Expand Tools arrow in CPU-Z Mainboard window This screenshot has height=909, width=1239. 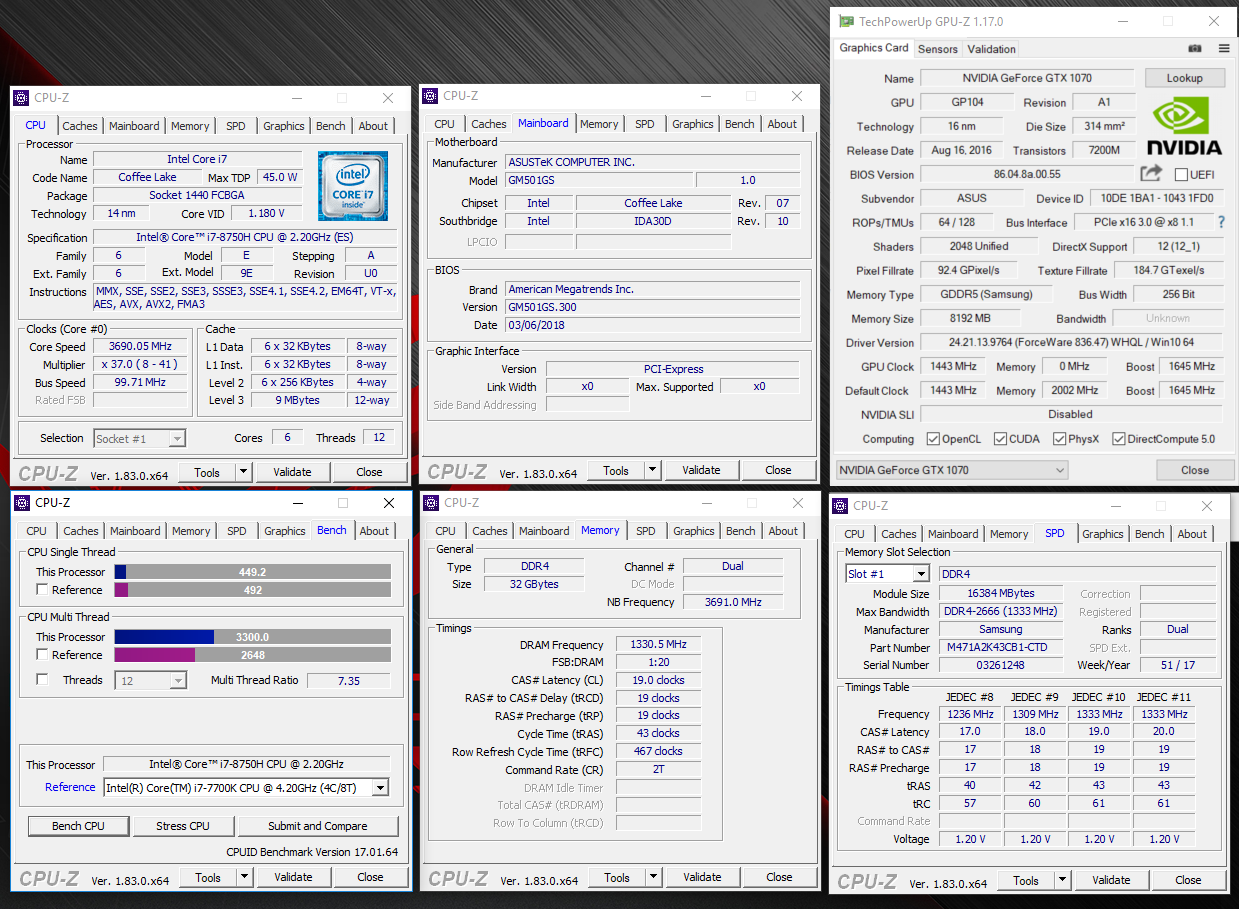[x=653, y=470]
